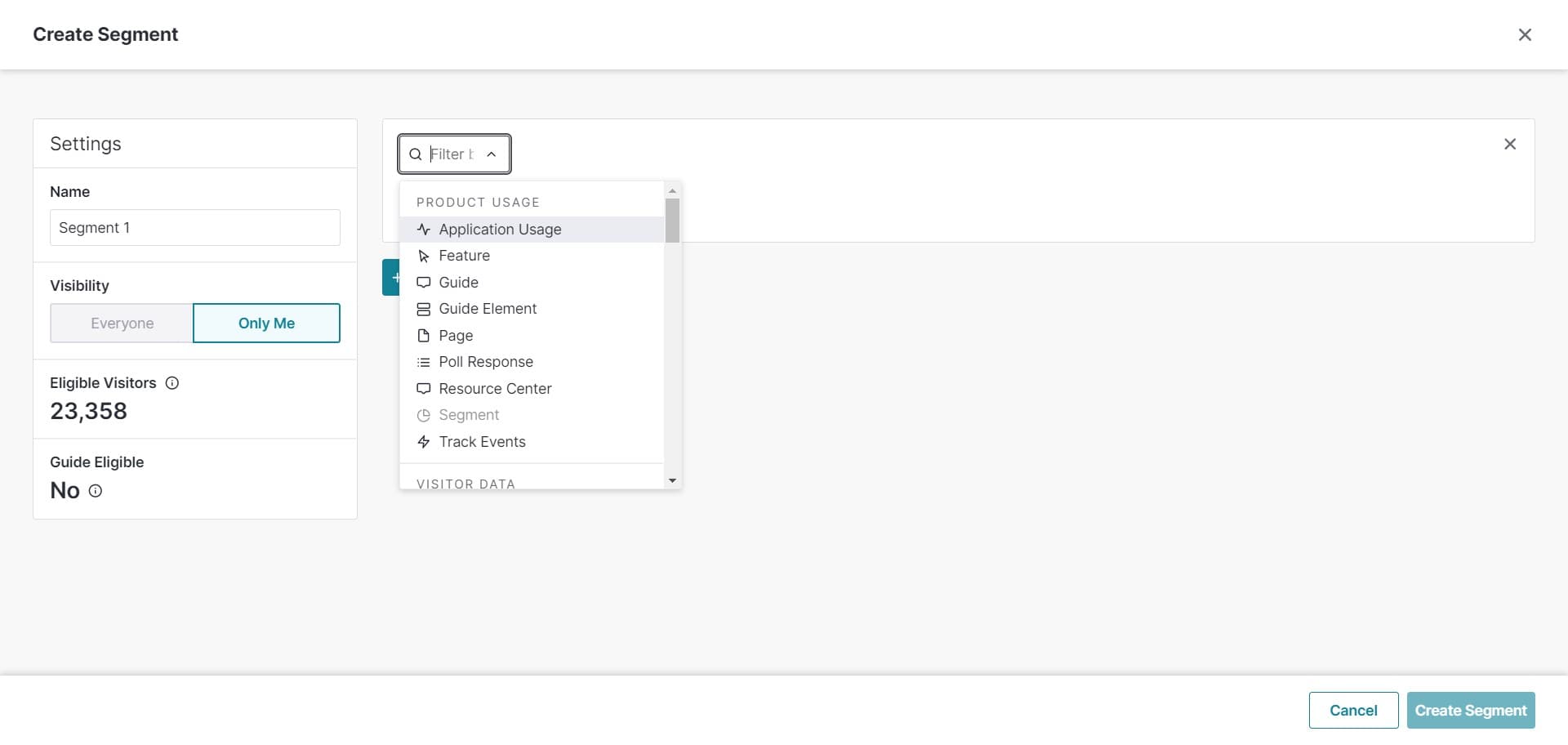Click the info icon next to Eligible Visitors

pos(172,382)
